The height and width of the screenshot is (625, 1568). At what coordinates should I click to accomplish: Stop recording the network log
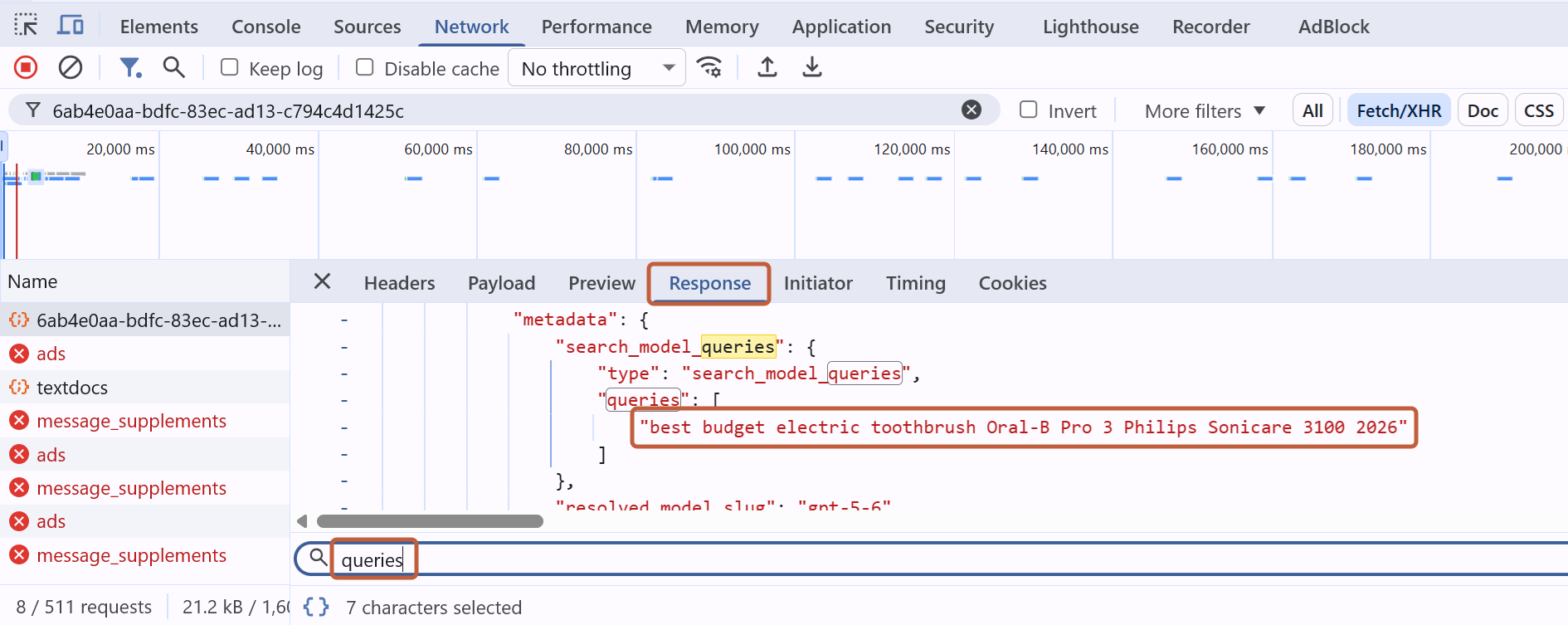point(26,67)
